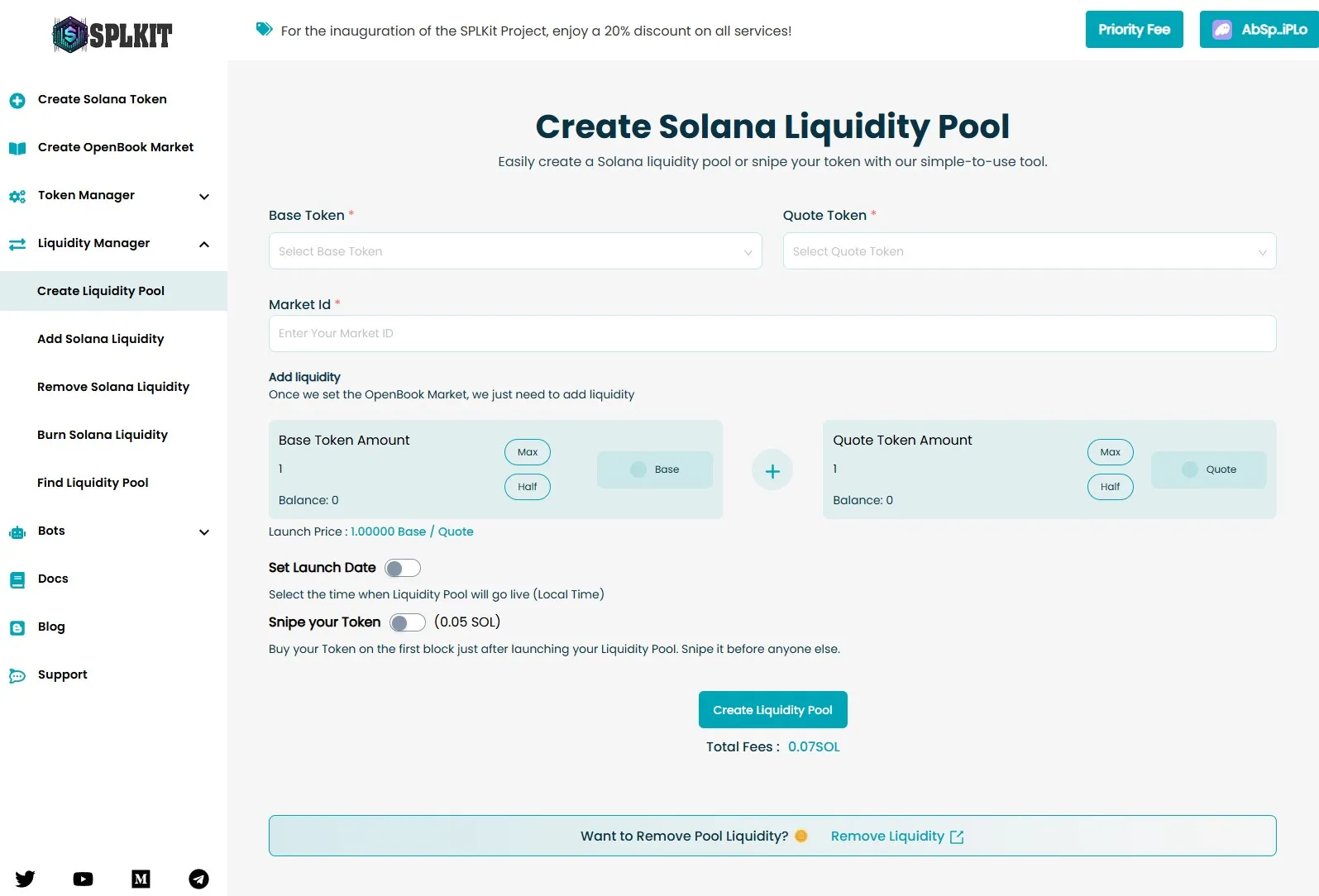Open the Select Quote Token dropdown
The image size is (1319, 896).
1028,251
